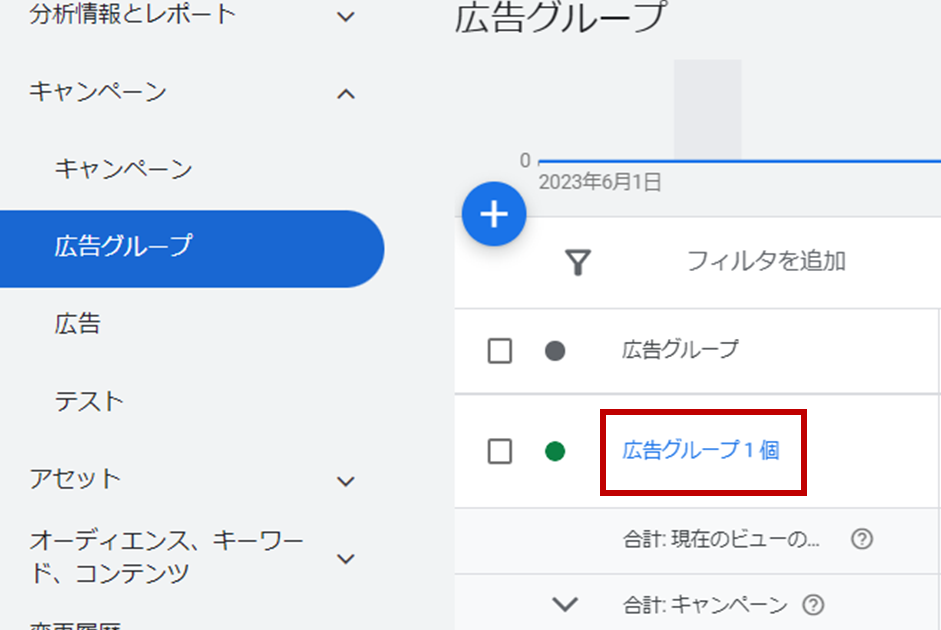
Task: Click help icon beside 合計: 現在のビューの...
Action: pyautogui.click(x=862, y=539)
